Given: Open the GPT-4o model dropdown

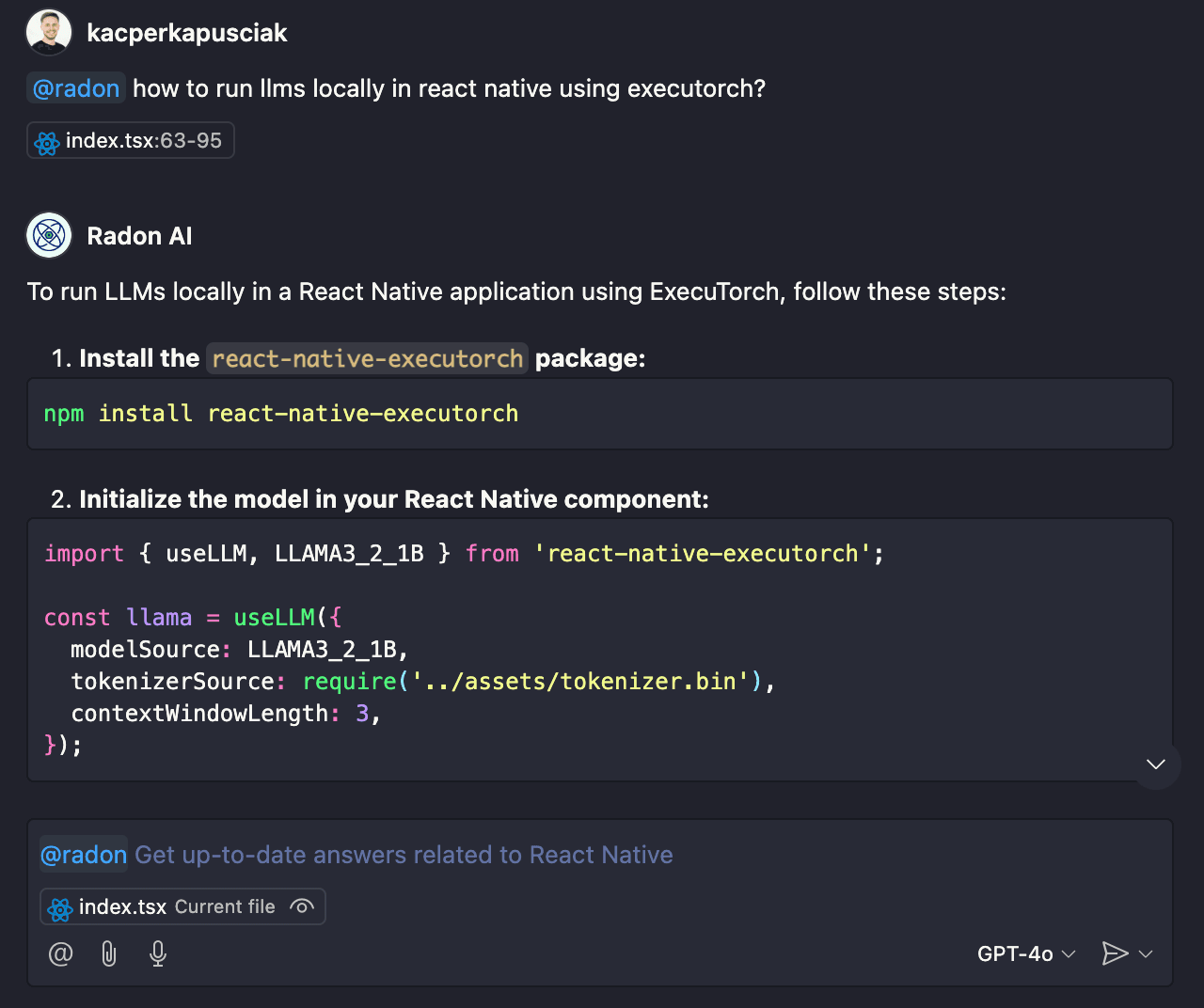Looking at the screenshot, I should point(1026,953).
